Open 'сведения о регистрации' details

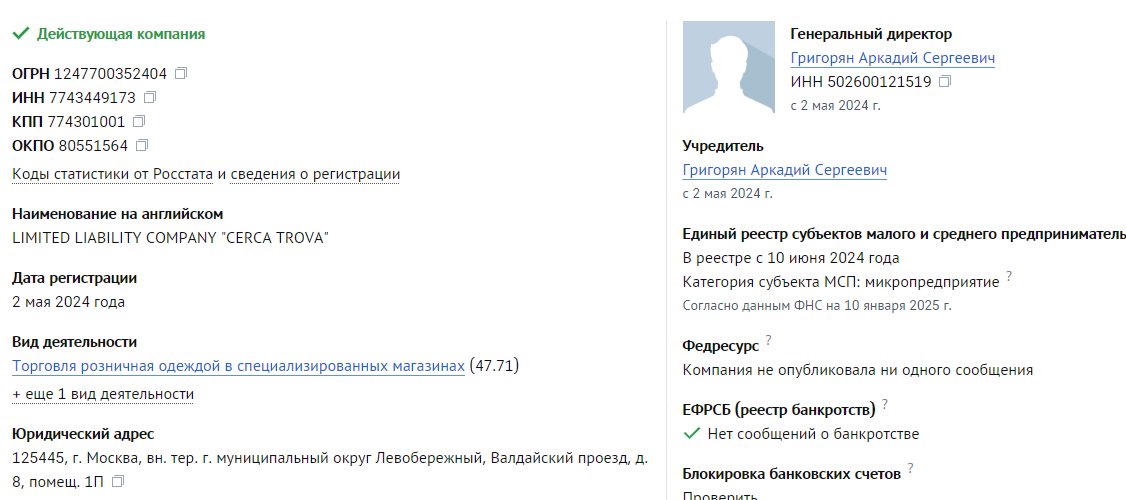(315, 175)
